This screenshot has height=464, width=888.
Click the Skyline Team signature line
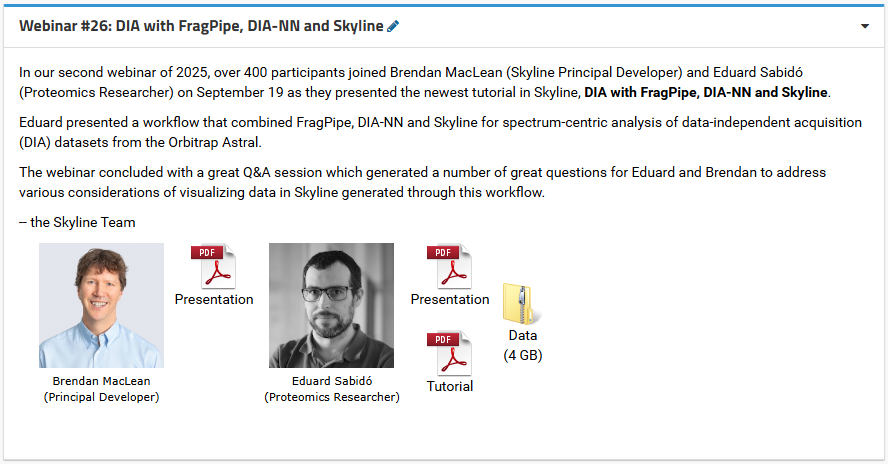[x=77, y=222]
